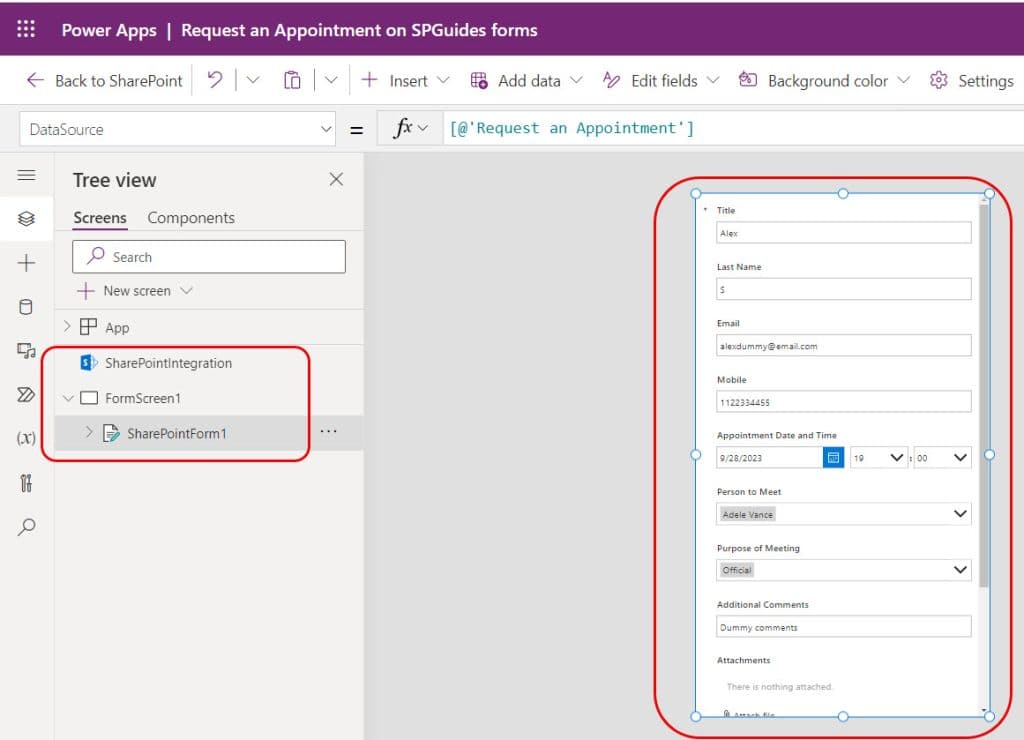Open the Search magnifier icon in sidebar
The height and width of the screenshot is (740, 1024).
[x=26, y=526]
